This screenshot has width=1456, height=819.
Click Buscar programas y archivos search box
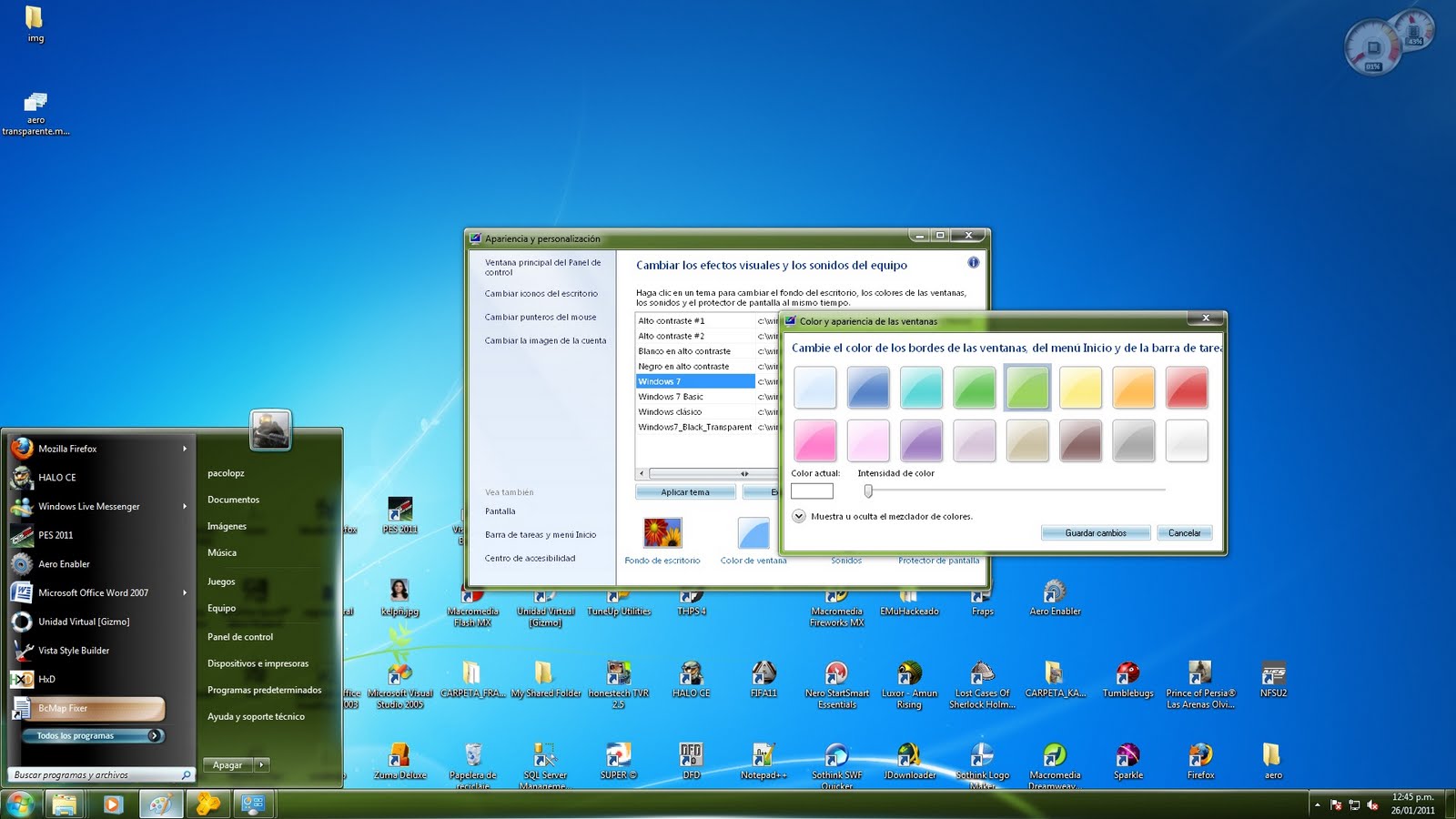click(x=103, y=775)
